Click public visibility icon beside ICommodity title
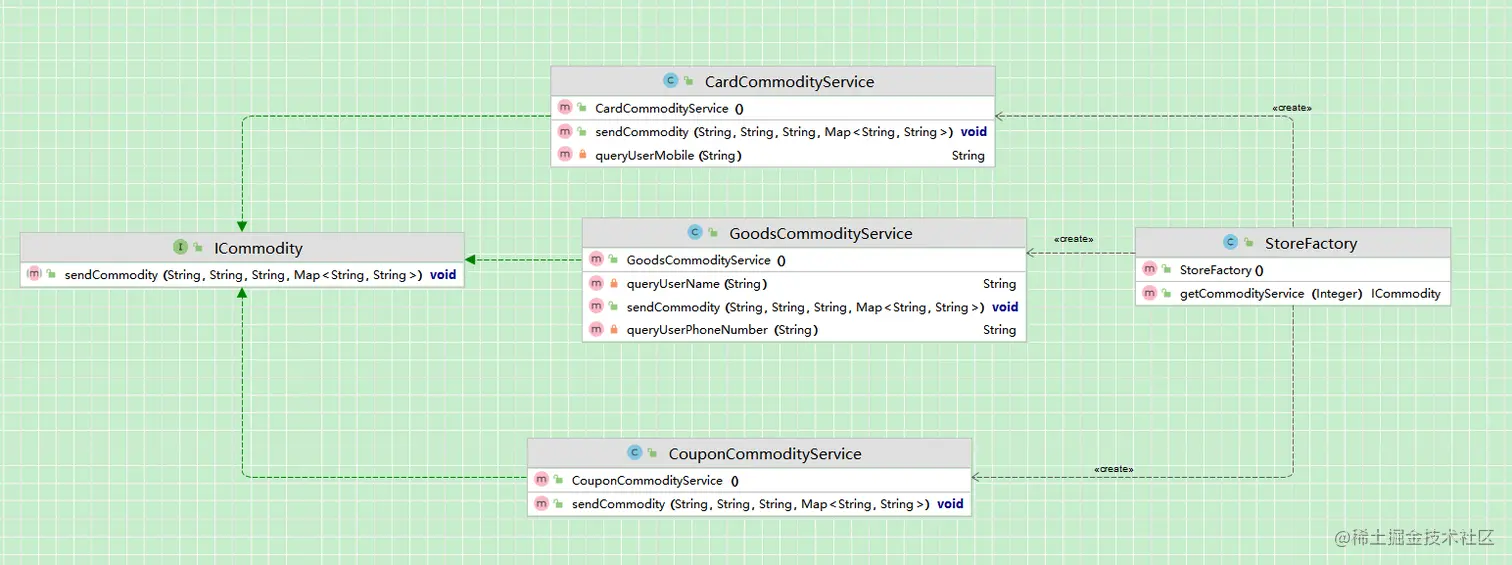1512x565 pixels. click(198, 248)
